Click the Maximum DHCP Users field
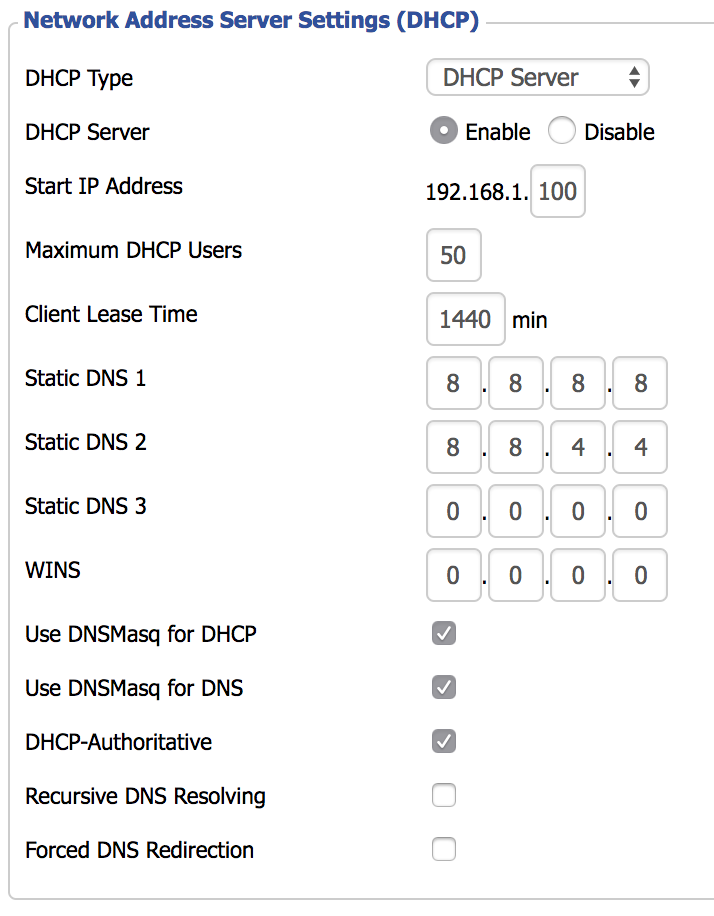 [453, 255]
